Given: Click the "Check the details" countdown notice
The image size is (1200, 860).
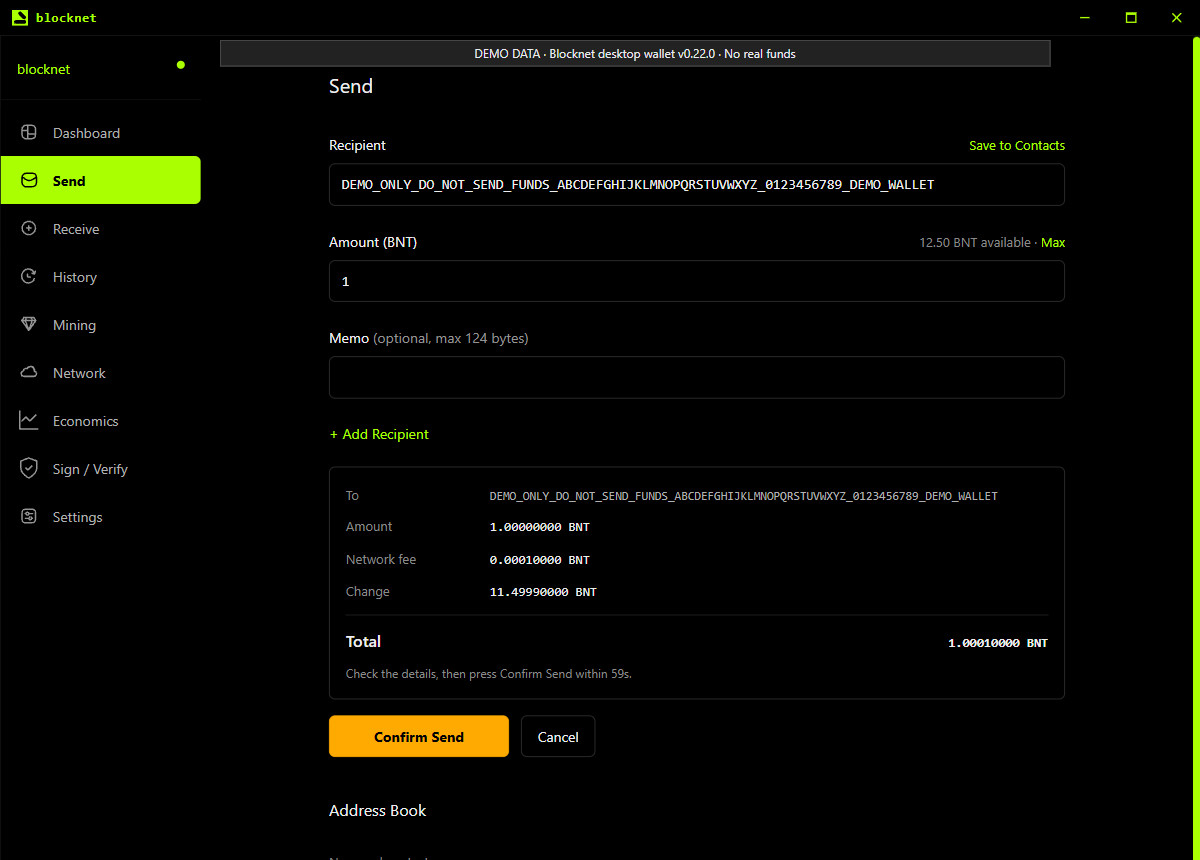Looking at the screenshot, I should click(x=489, y=674).
